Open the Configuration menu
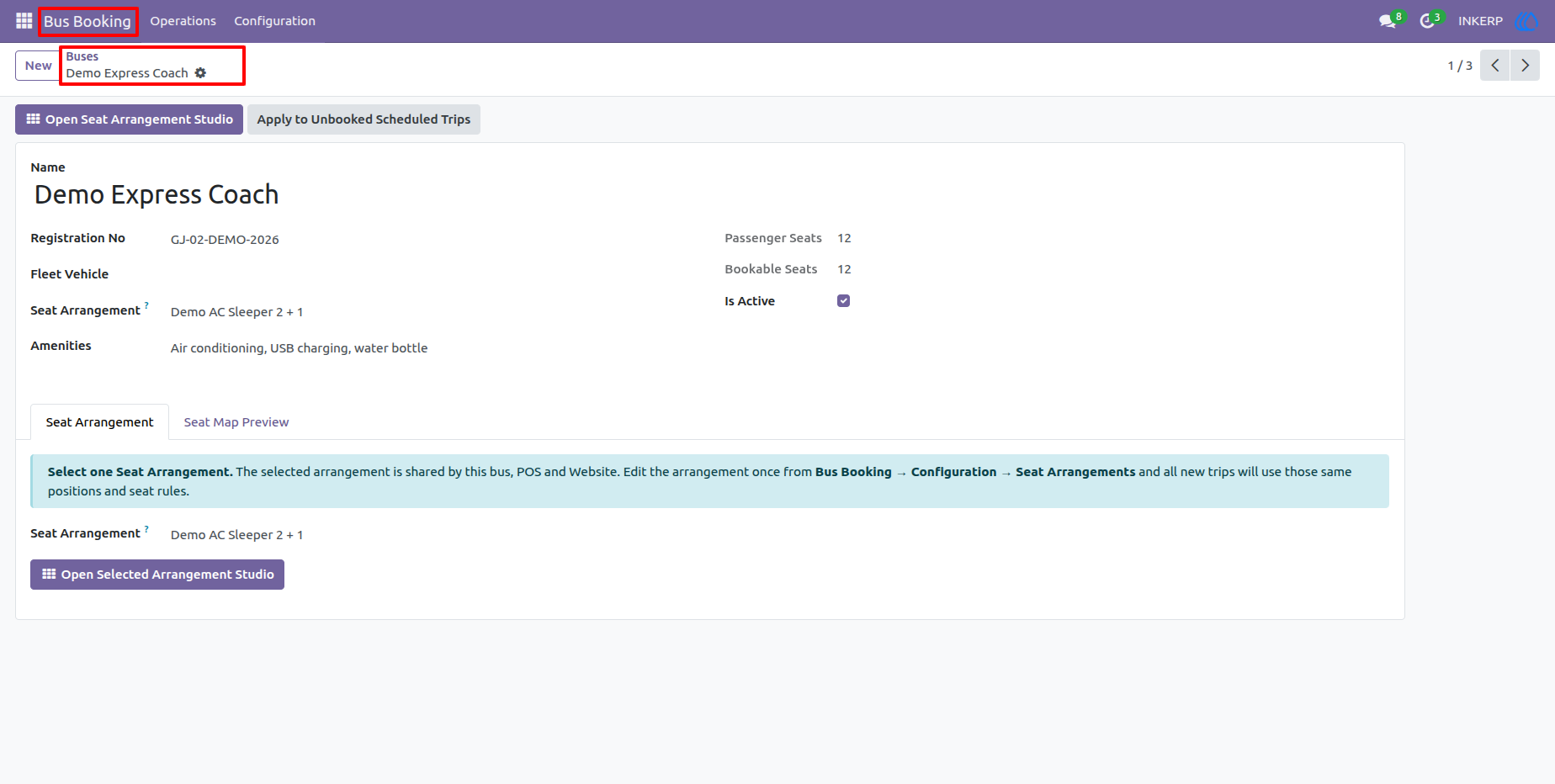 (274, 21)
